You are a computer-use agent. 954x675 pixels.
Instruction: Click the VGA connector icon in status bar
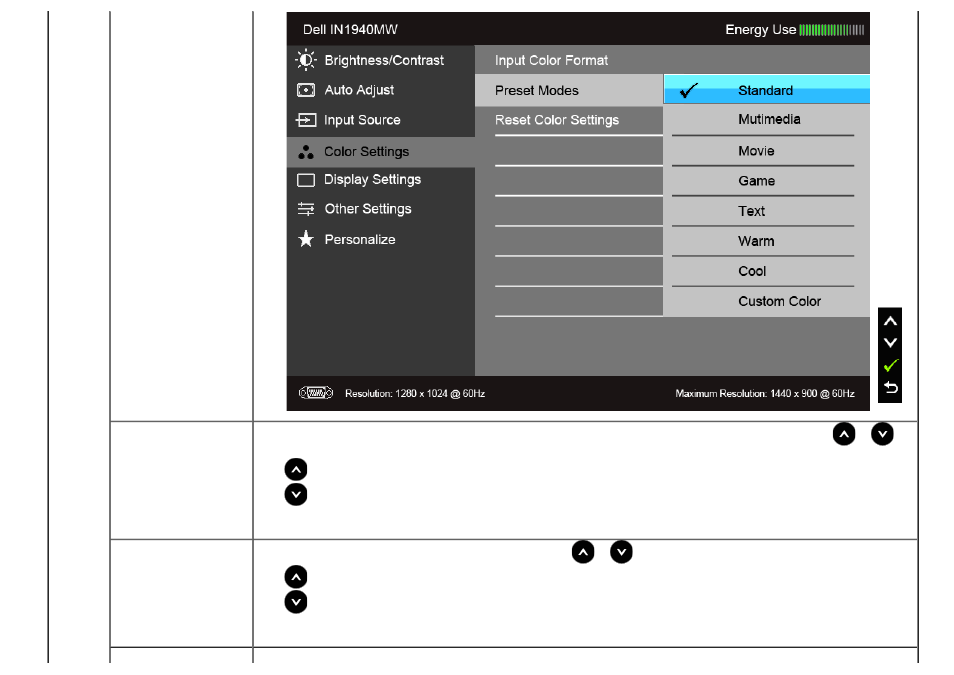coord(316,393)
